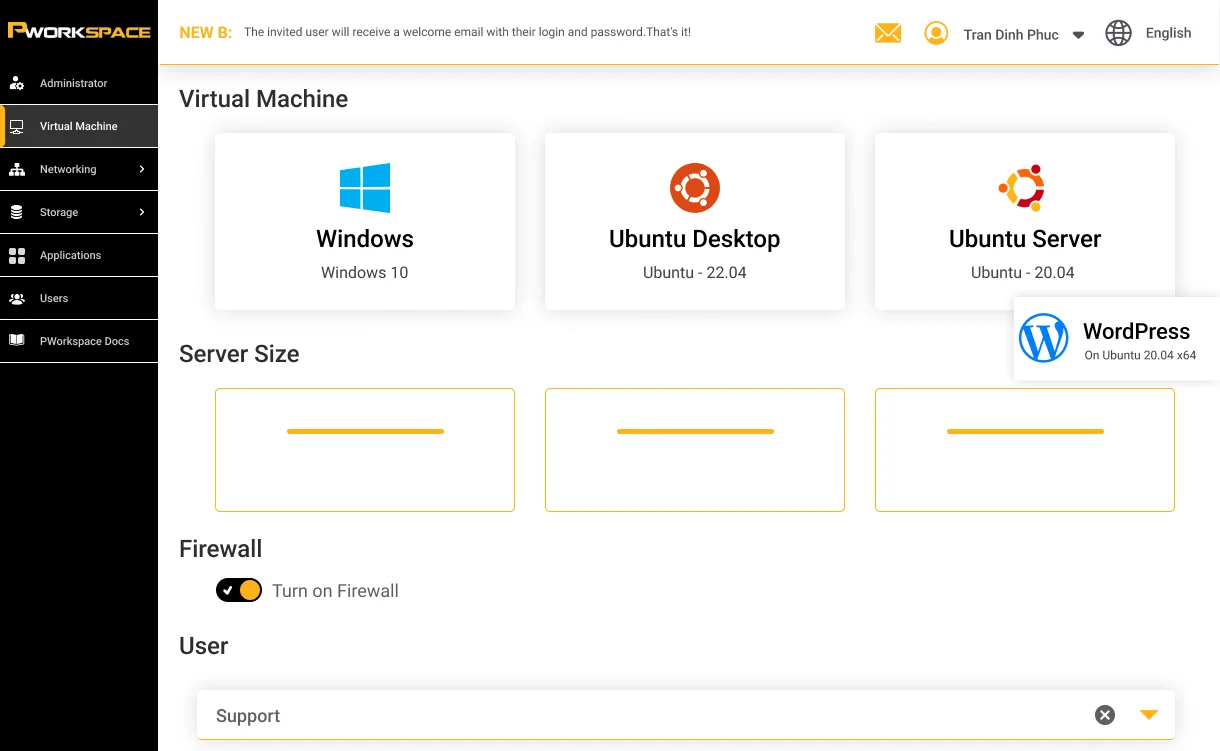Image resolution: width=1220 pixels, height=751 pixels.
Task: Click the Ubuntu Server logo icon
Action: (x=1022, y=188)
